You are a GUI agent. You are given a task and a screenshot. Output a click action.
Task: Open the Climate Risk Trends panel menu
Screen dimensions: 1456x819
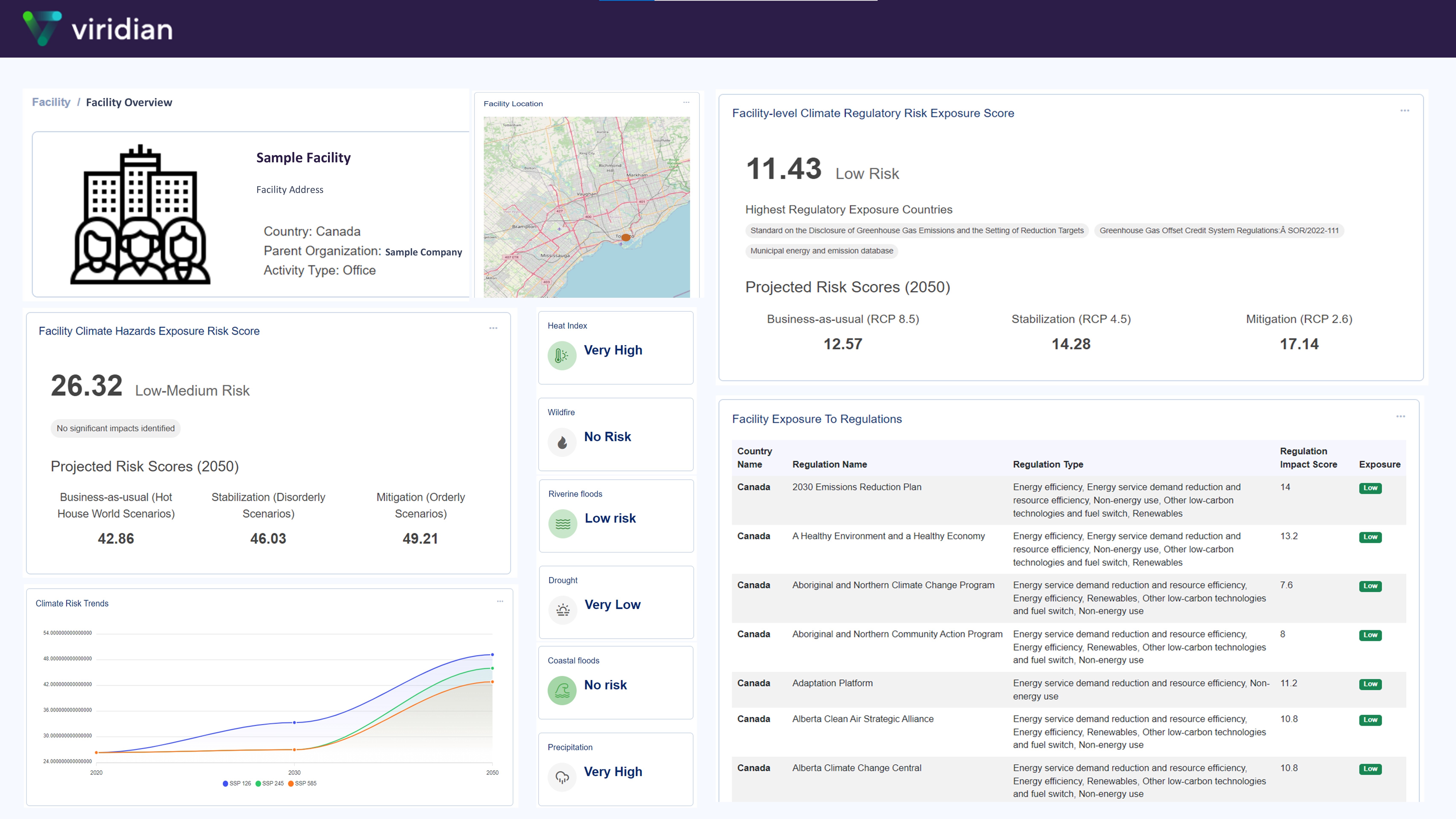pos(500,601)
